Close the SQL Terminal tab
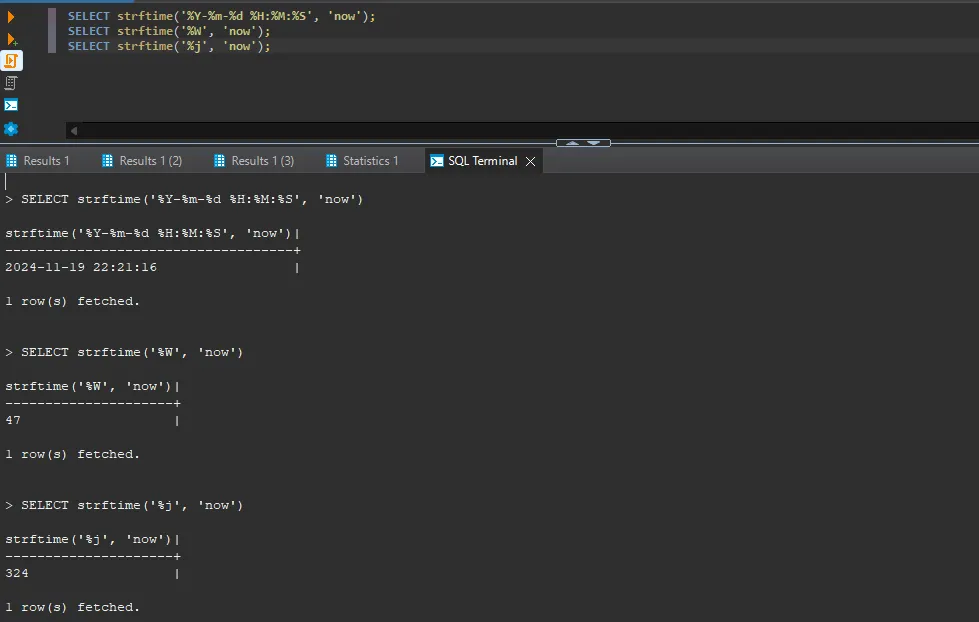The width and height of the screenshot is (979, 622). point(530,161)
